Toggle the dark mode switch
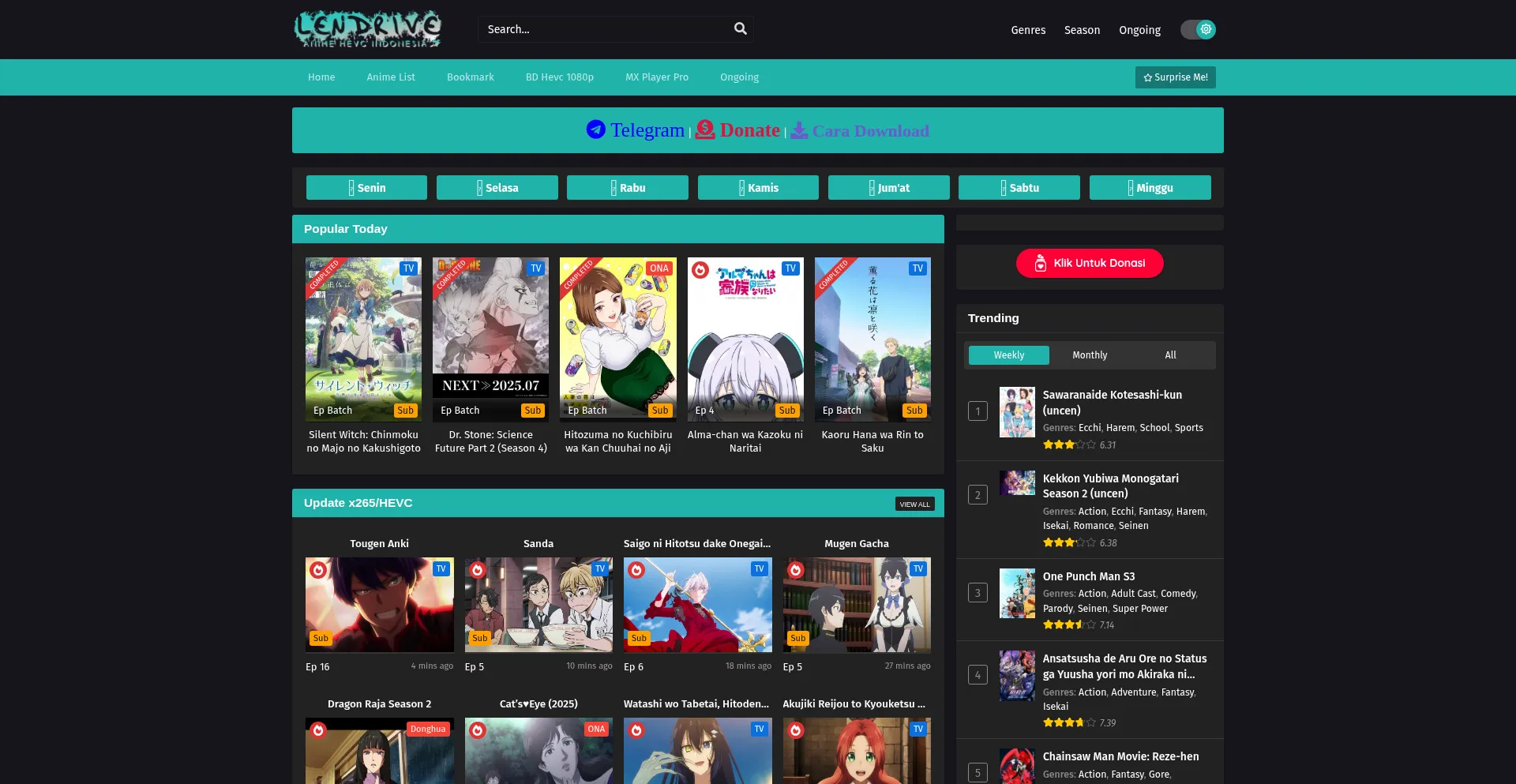 [1198, 29]
